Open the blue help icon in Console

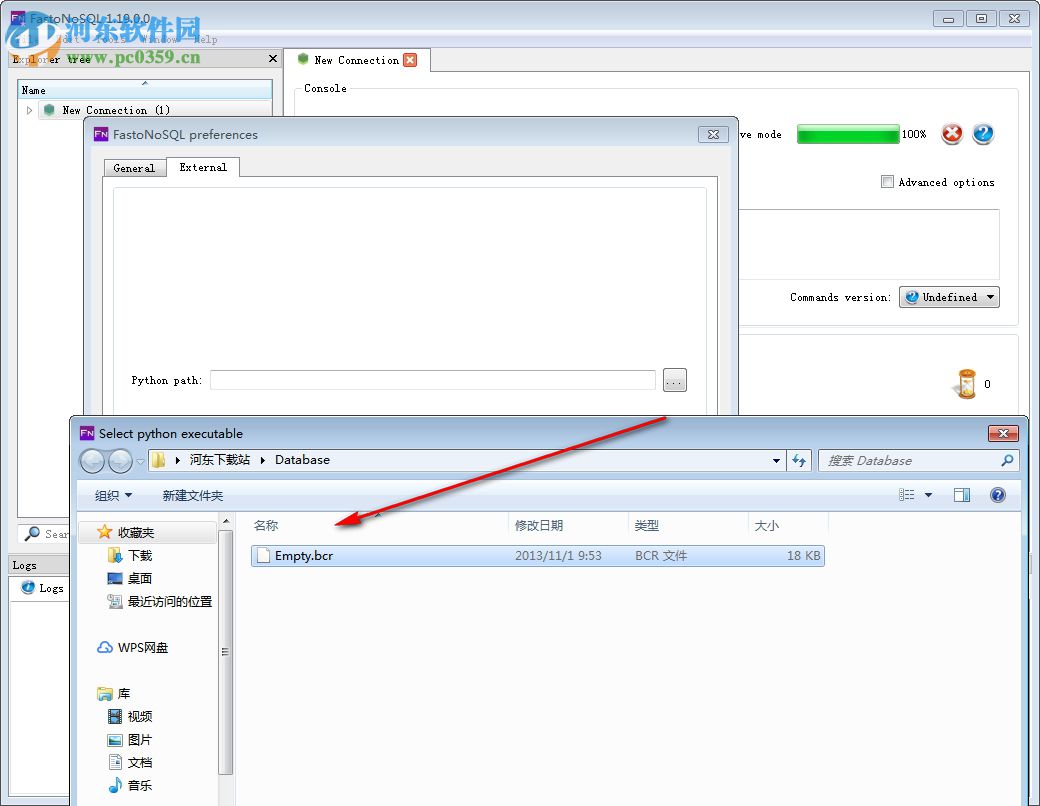point(983,134)
